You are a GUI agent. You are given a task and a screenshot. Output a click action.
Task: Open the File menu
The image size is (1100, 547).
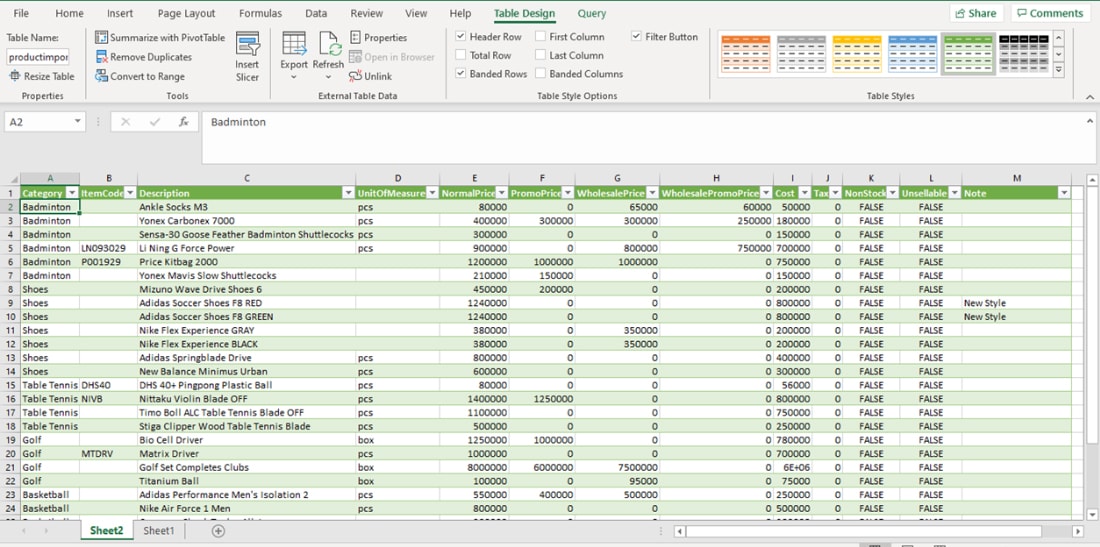(21, 13)
